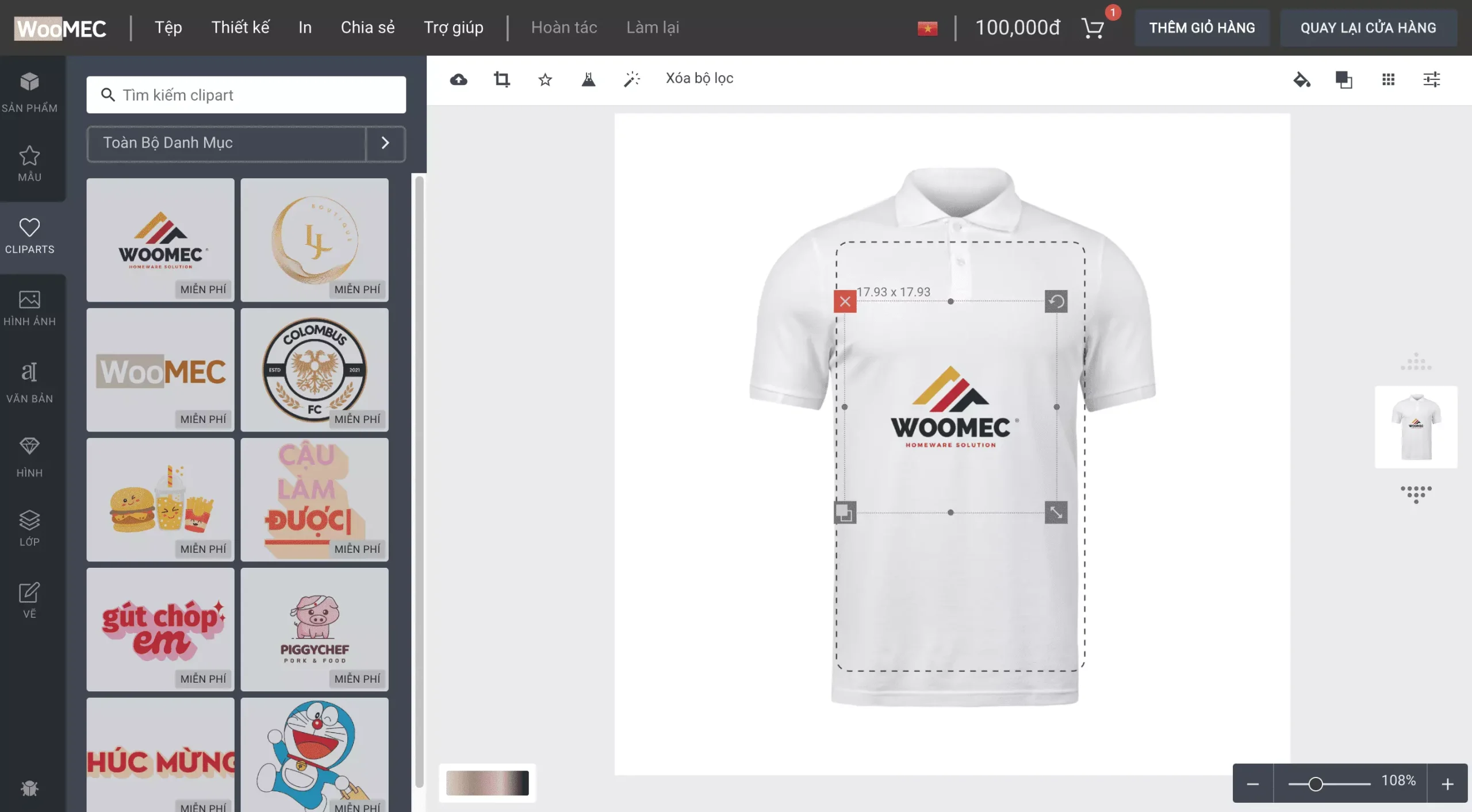The height and width of the screenshot is (812, 1472).
Task: Click the 100,000đ price total
Action: [1017, 28]
